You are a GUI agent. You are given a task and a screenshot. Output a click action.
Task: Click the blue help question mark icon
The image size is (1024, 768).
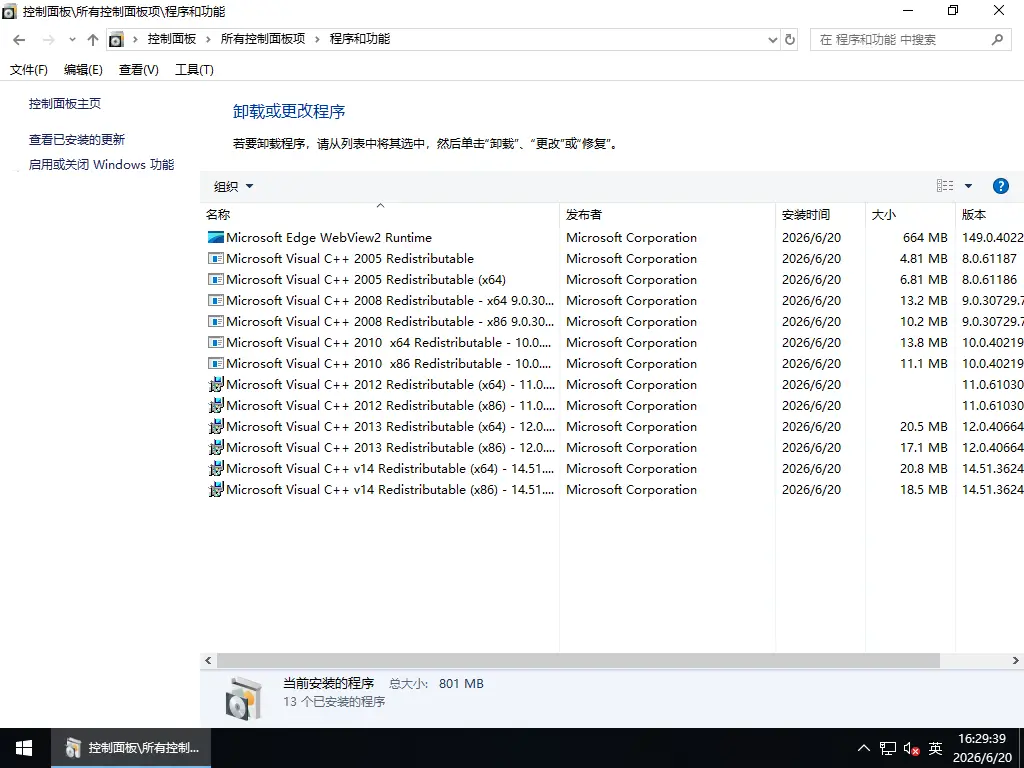[x=1000, y=186]
